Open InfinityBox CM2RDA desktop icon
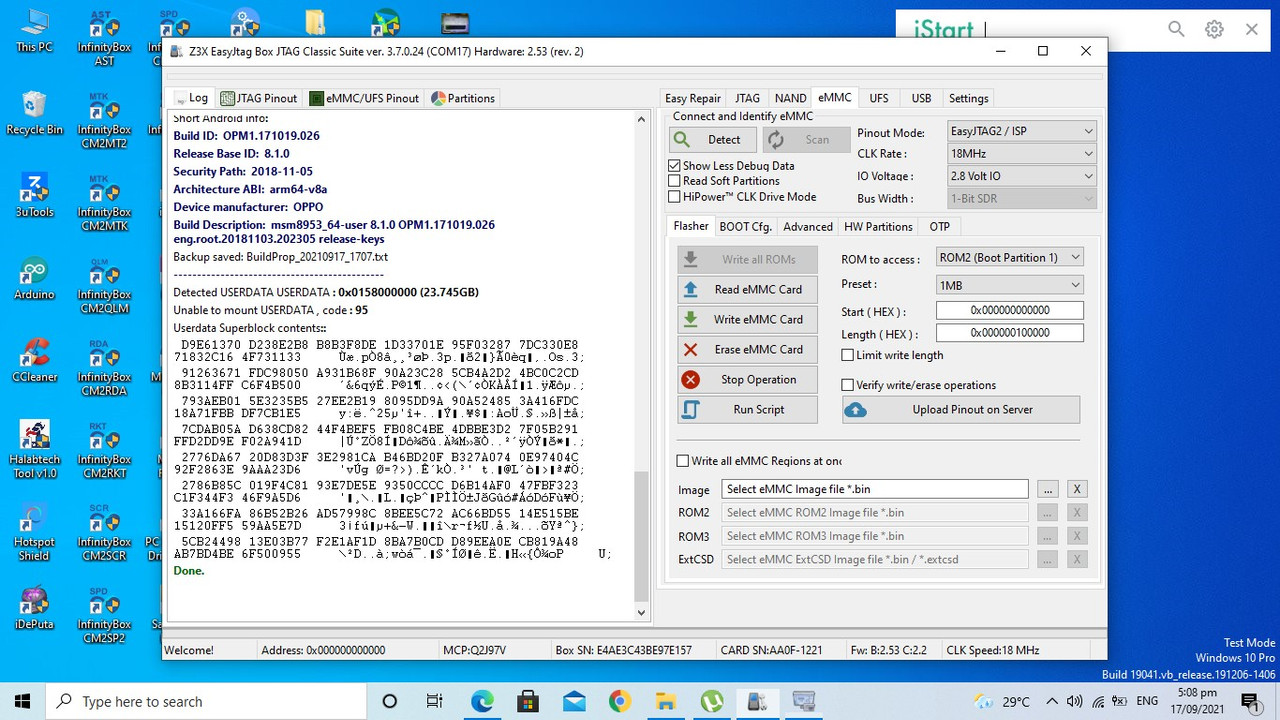The width and height of the screenshot is (1280, 720). pos(104,367)
